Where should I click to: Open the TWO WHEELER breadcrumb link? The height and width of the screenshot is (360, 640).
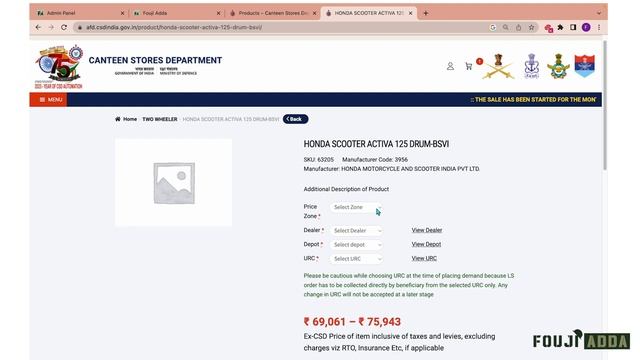(x=160, y=119)
